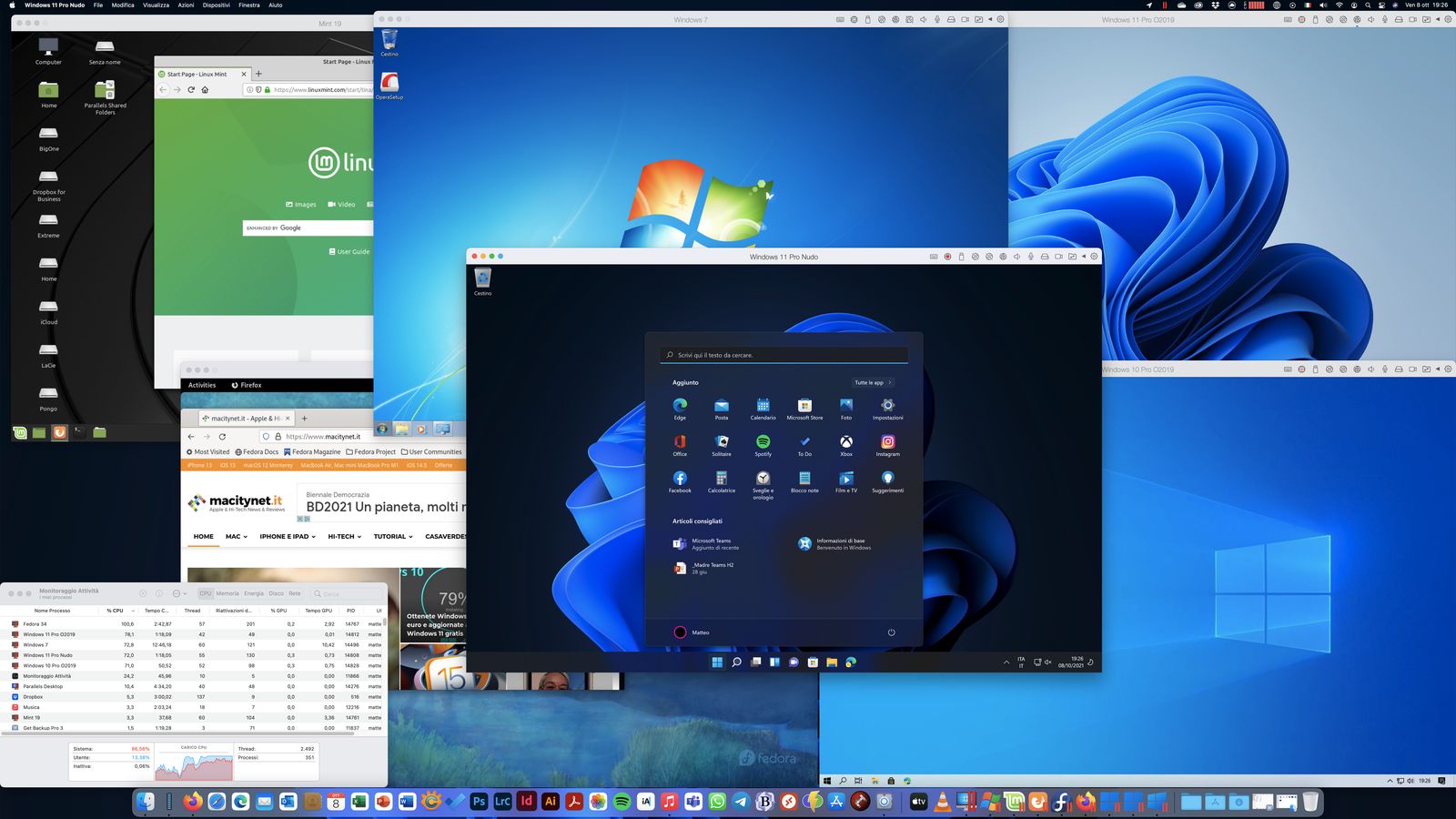Open Informazioni di base recommended item
Image resolution: width=1456 pixels, height=819 pixels.
click(834, 543)
